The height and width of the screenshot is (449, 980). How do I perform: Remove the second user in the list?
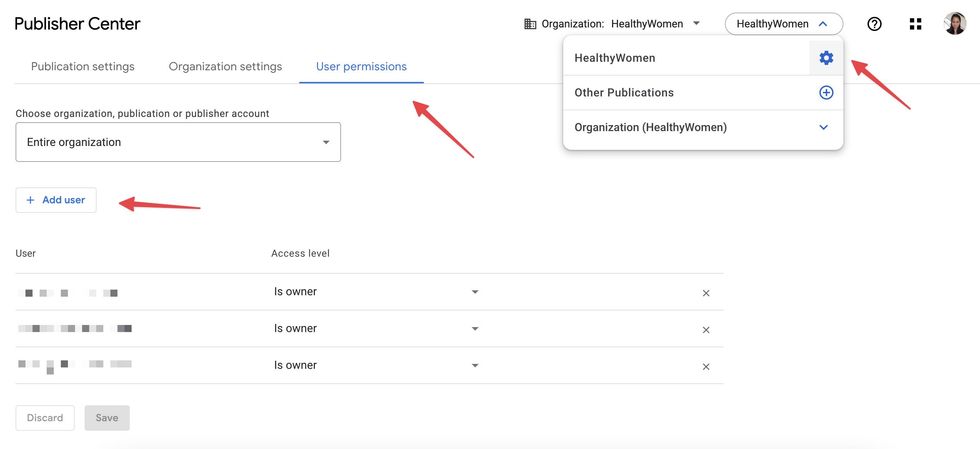pos(706,330)
